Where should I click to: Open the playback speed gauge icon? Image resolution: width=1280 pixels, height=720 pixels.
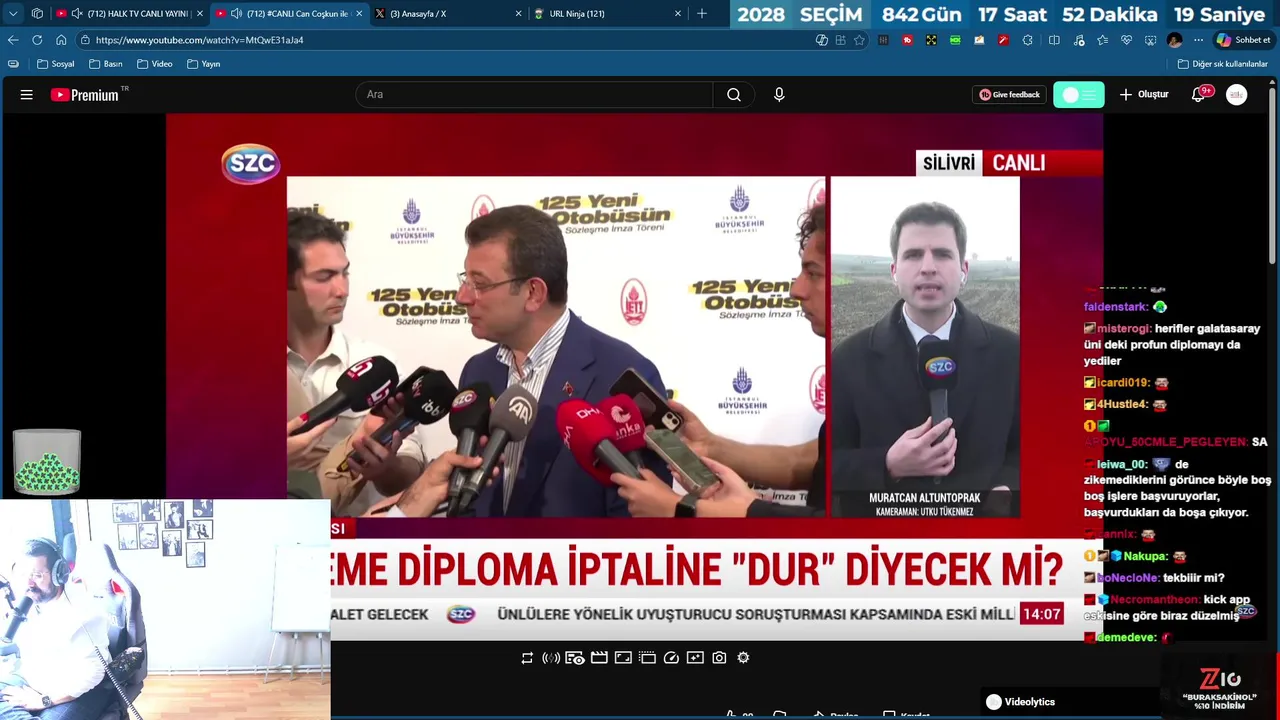click(671, 658)
